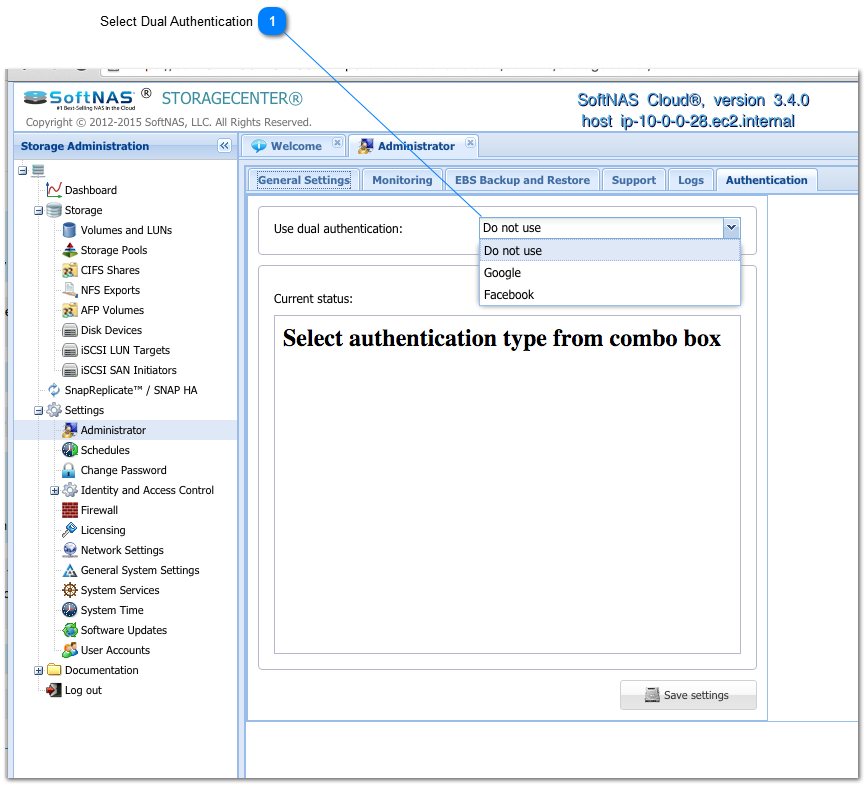Viewport: 867px width, 787px height.
Task: Click the Documentation folder icon
Action: (54, 670)
